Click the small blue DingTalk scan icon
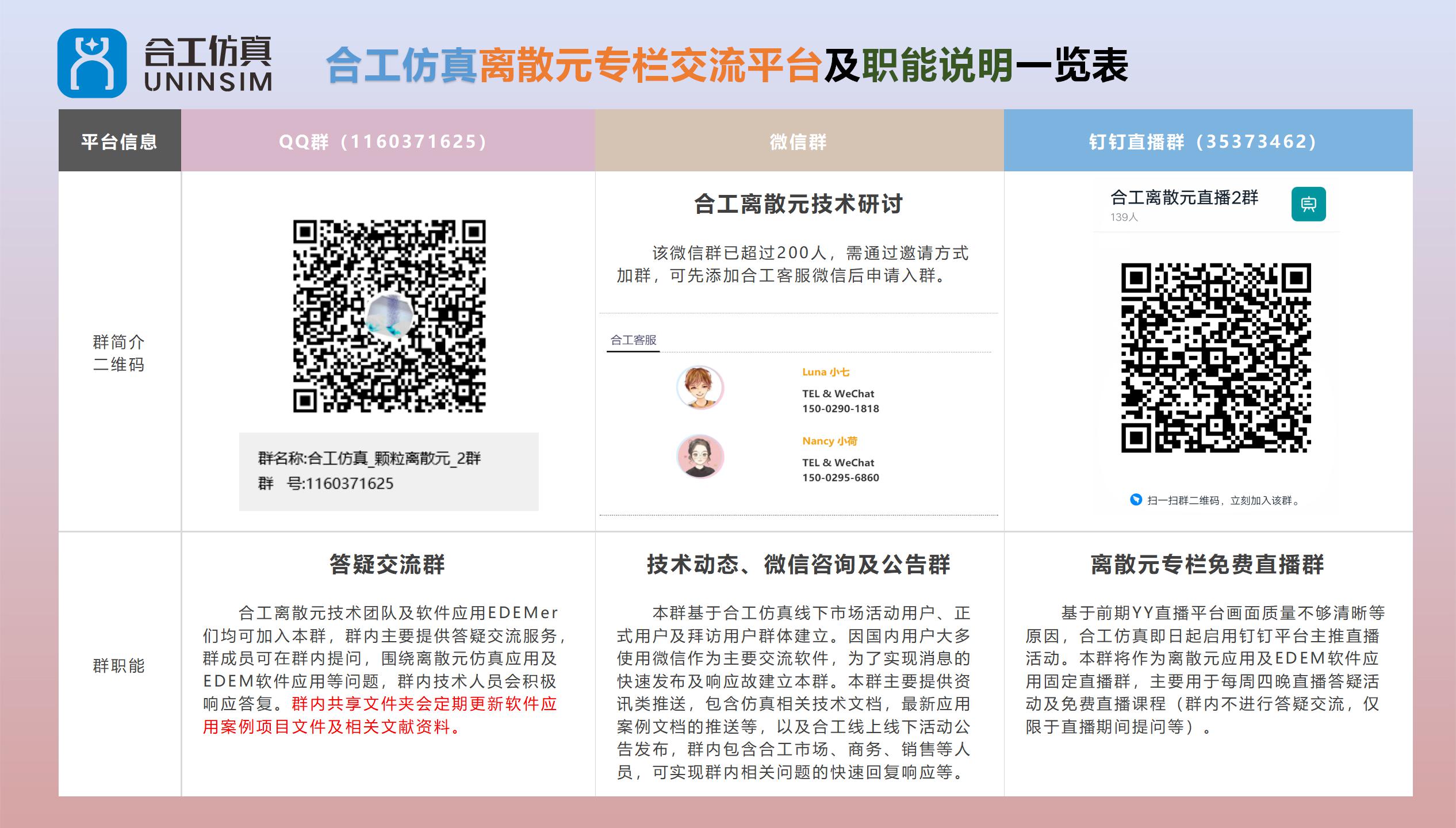 tap(1136, 500)
